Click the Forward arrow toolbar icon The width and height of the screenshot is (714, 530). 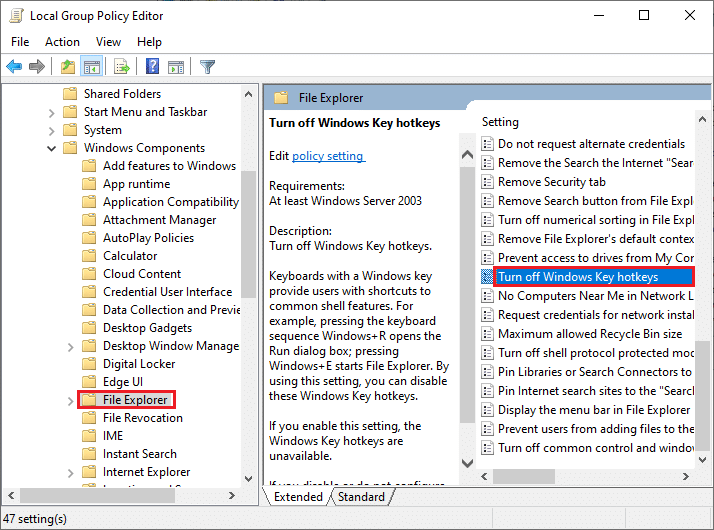pos(37,67)
